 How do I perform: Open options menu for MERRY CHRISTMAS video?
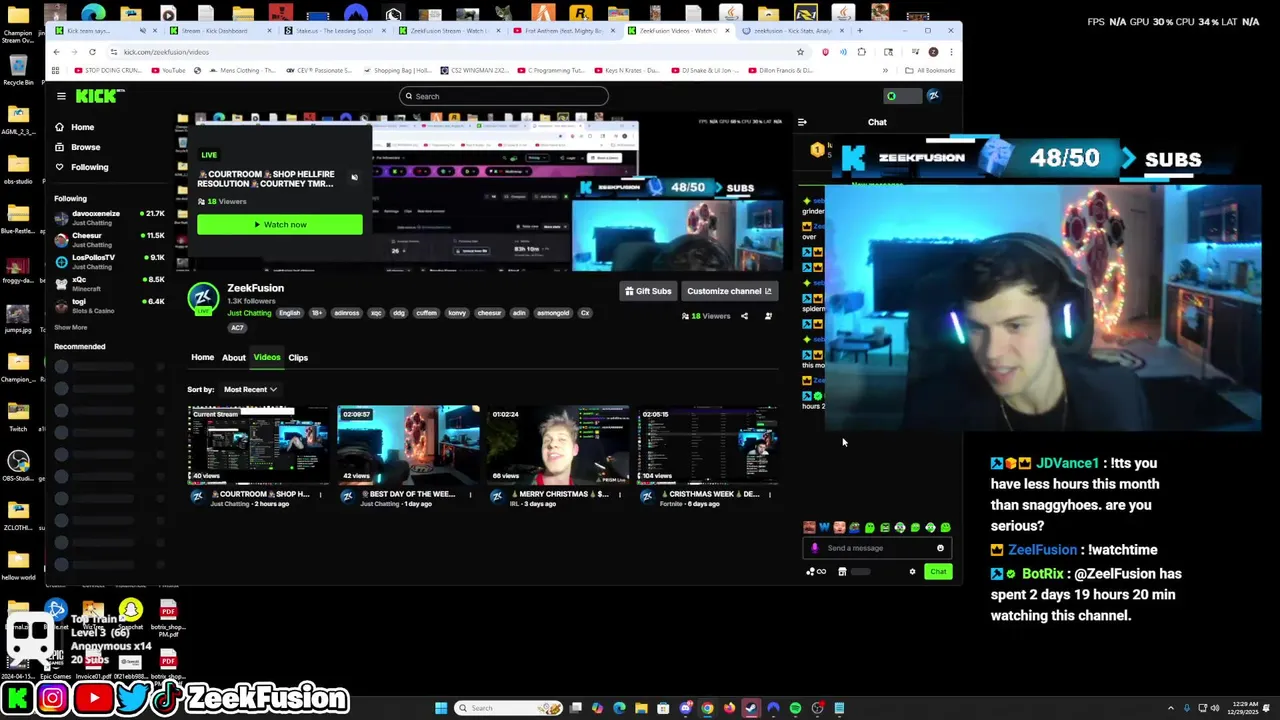pyautogui.click(x=620, y=494)
